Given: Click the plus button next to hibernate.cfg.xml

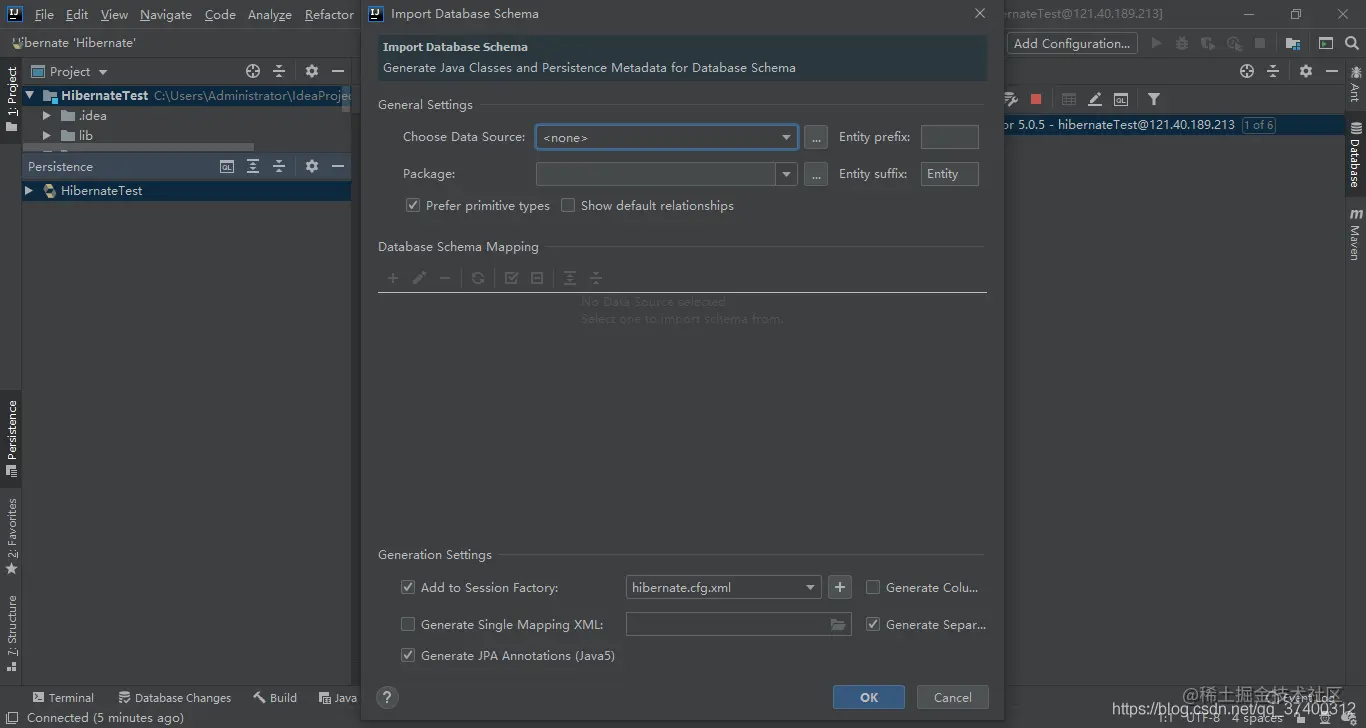Looking at the screenshot, I should tap(840, 587).
